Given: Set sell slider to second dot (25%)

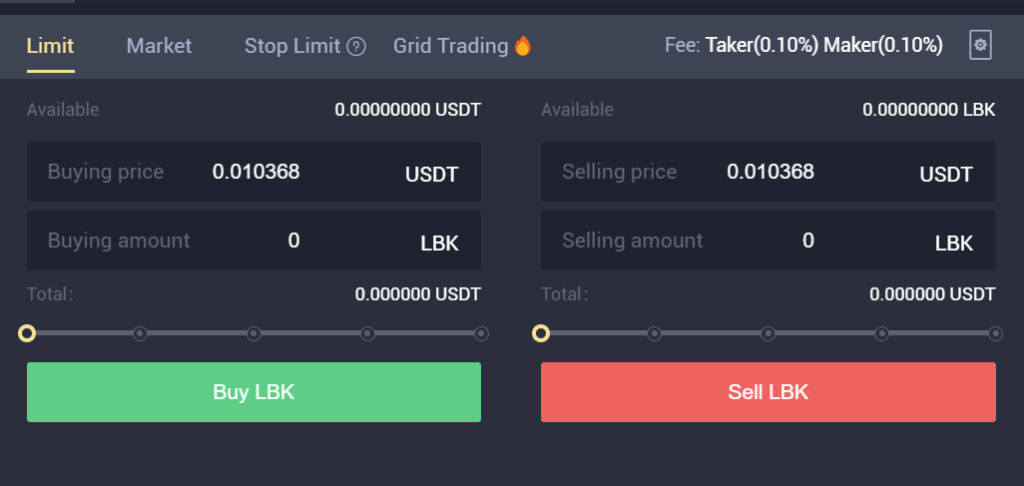Looking at the screenshot, I should 654,333.
